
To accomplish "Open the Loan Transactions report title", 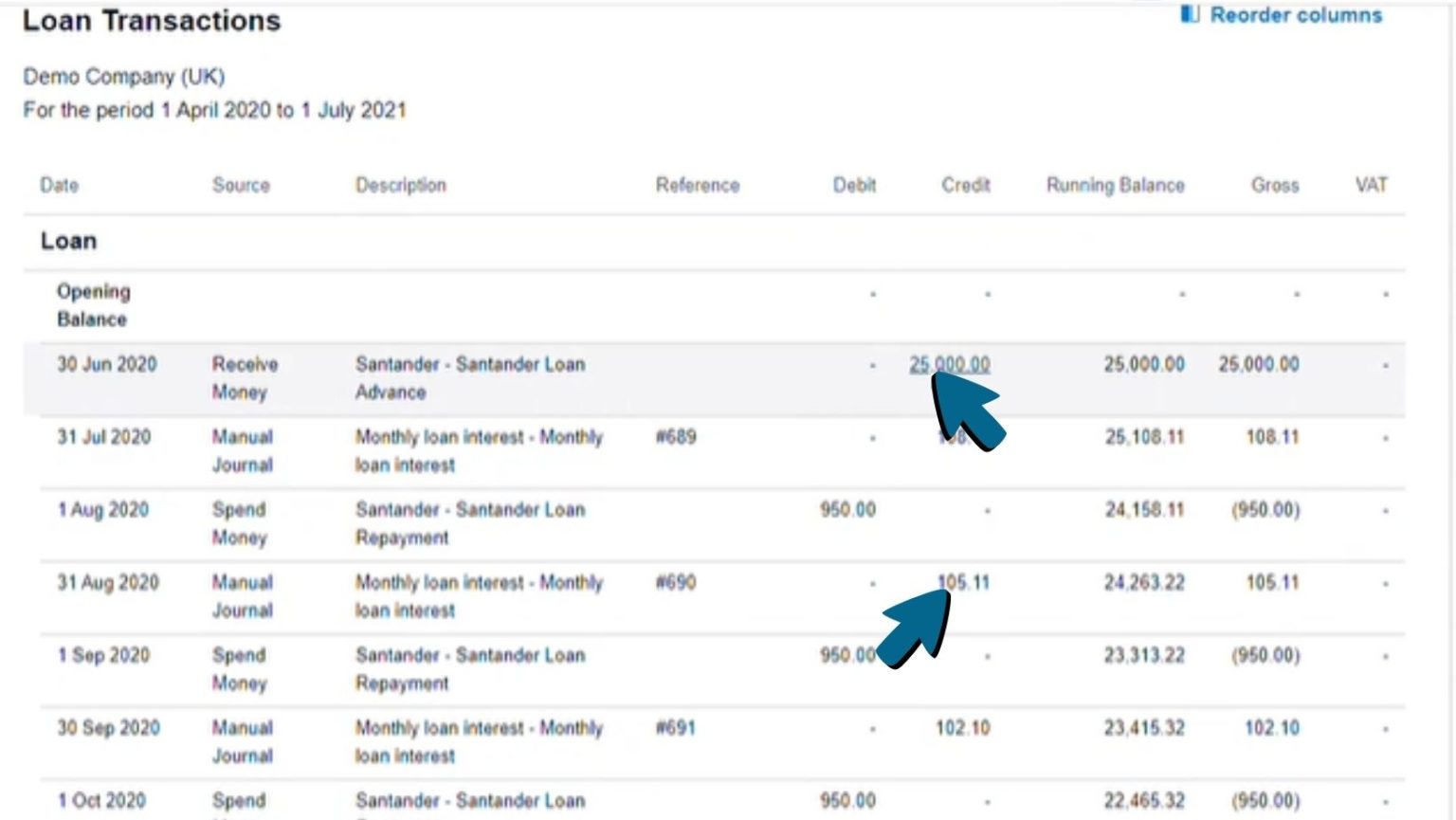I will (153, 21).
